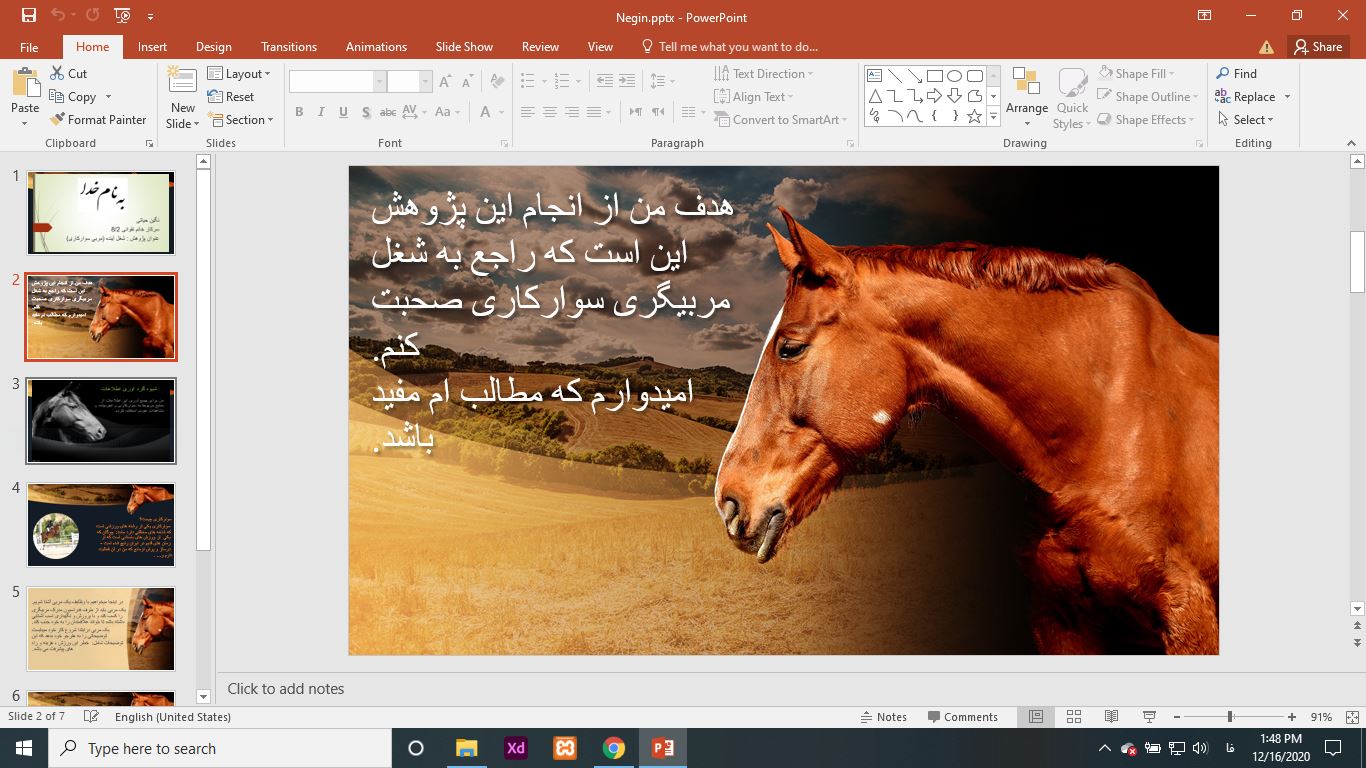
Task: Expand the Select dropdown in Editing
Action: click(x=1247, y=120)
